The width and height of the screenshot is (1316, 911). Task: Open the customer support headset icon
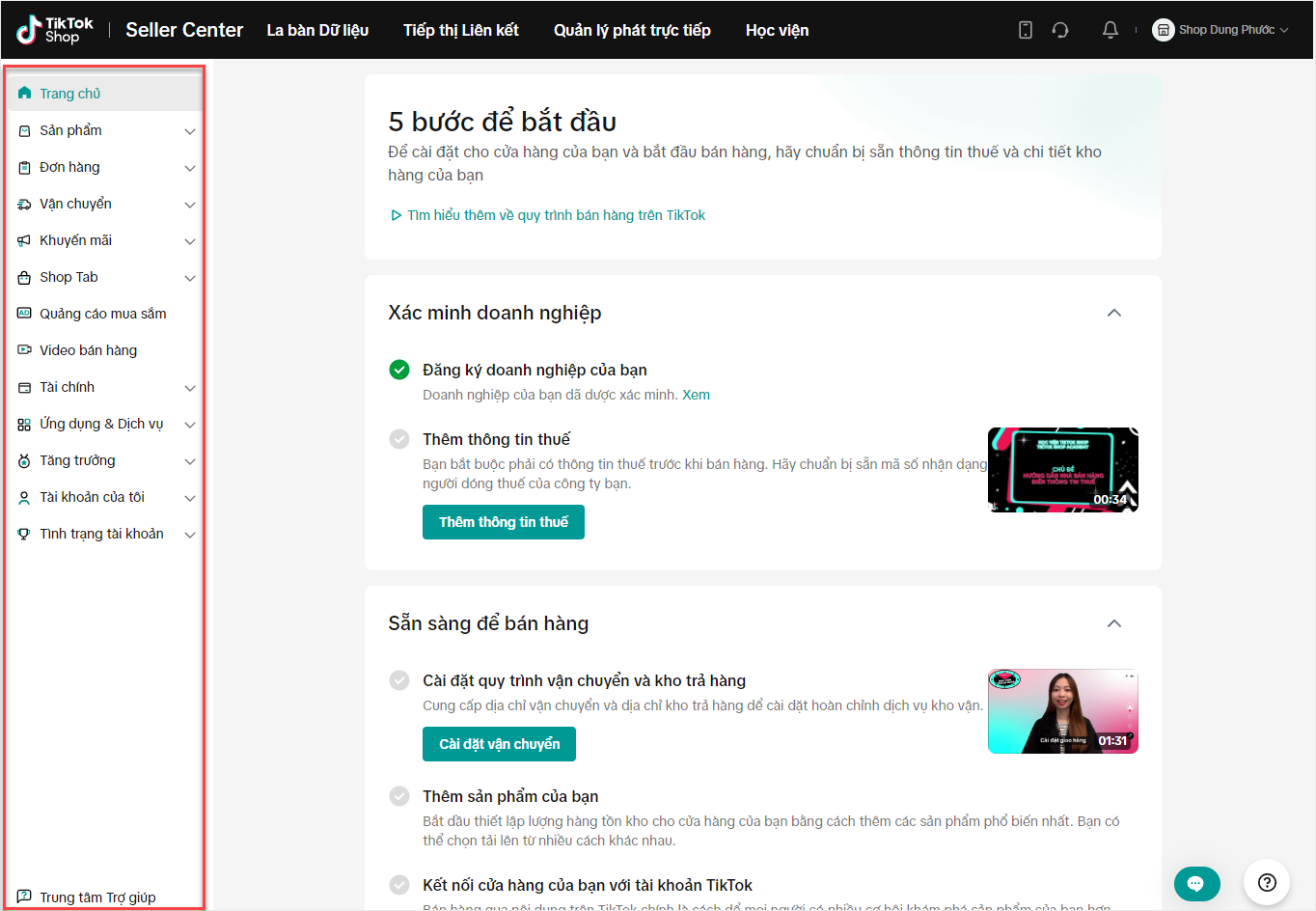click(1060, 30)
